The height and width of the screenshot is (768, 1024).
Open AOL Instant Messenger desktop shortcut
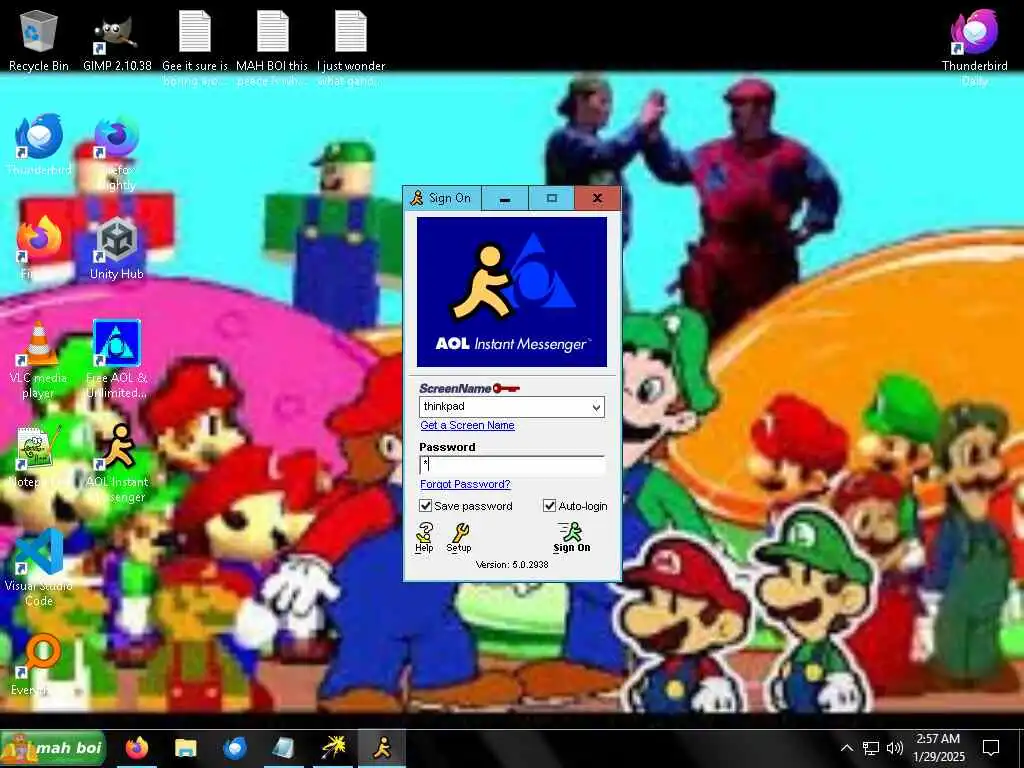(118, 462)
